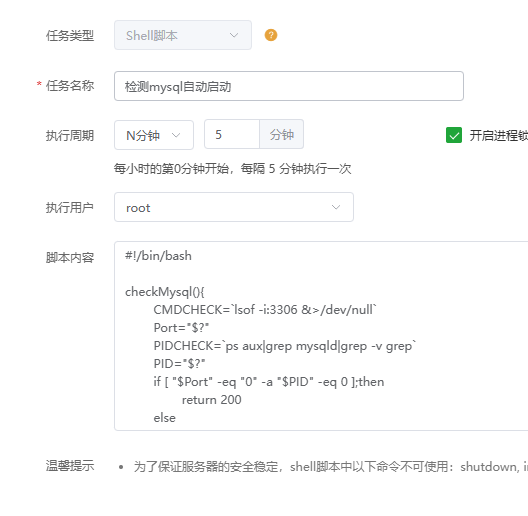
Task: Click the 分钟 unit label beside interval
Action: (x=282, y=134)
